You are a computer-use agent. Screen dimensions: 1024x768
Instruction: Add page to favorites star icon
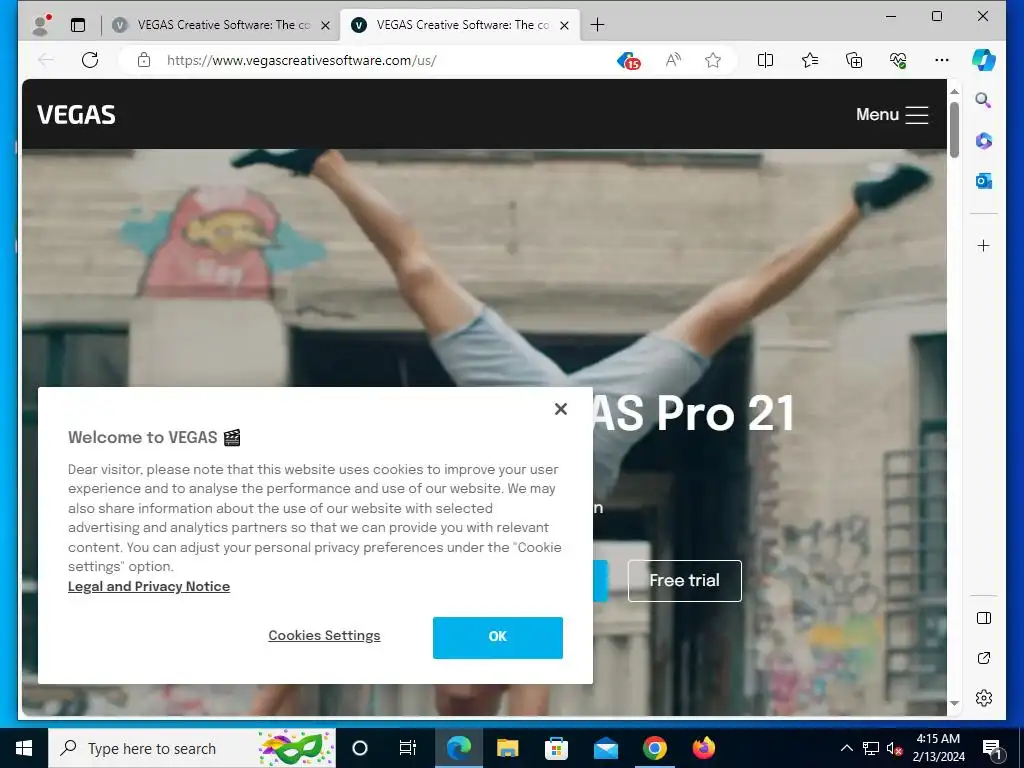[712, 60]
